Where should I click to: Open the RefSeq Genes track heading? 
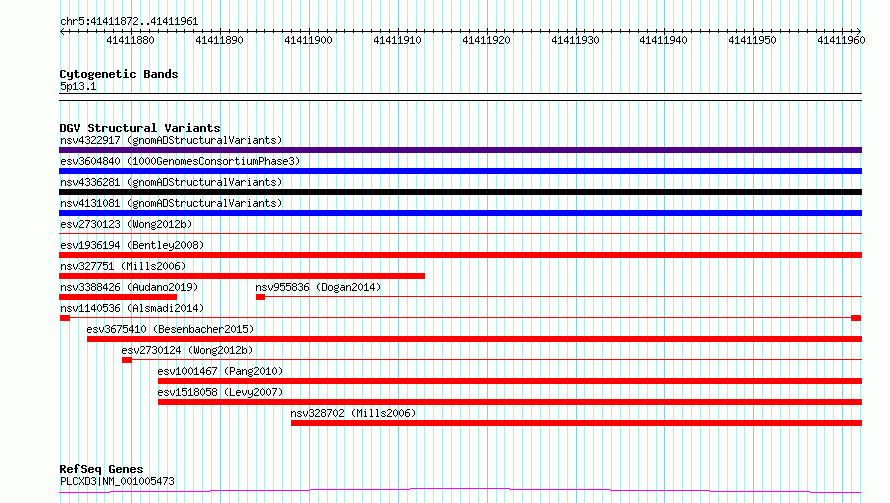(x=101, y=469)
